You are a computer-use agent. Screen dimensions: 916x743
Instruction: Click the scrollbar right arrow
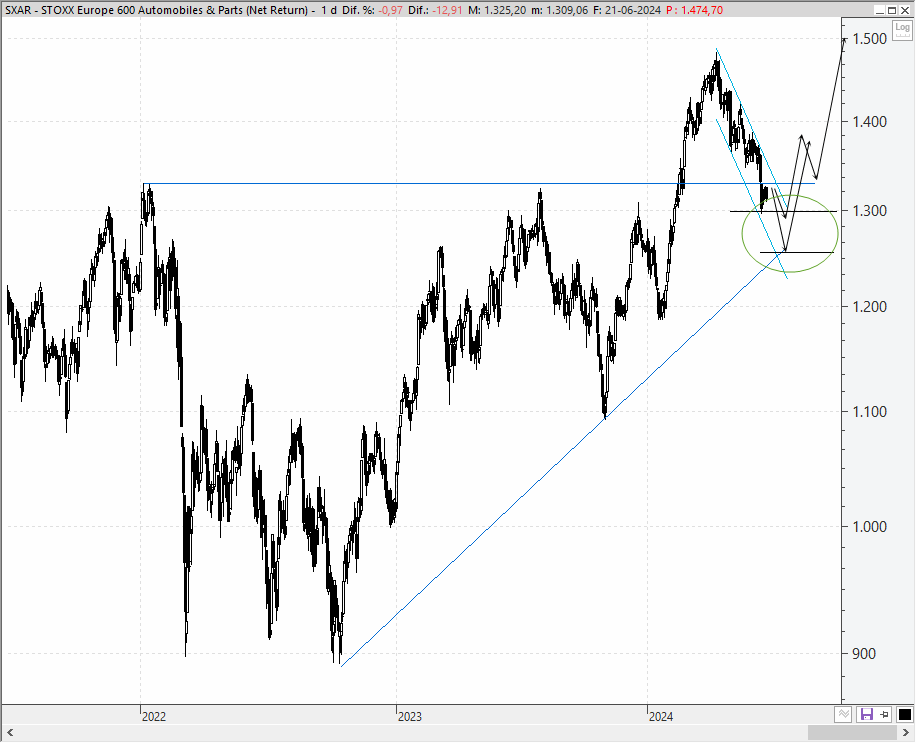(907, 732)
